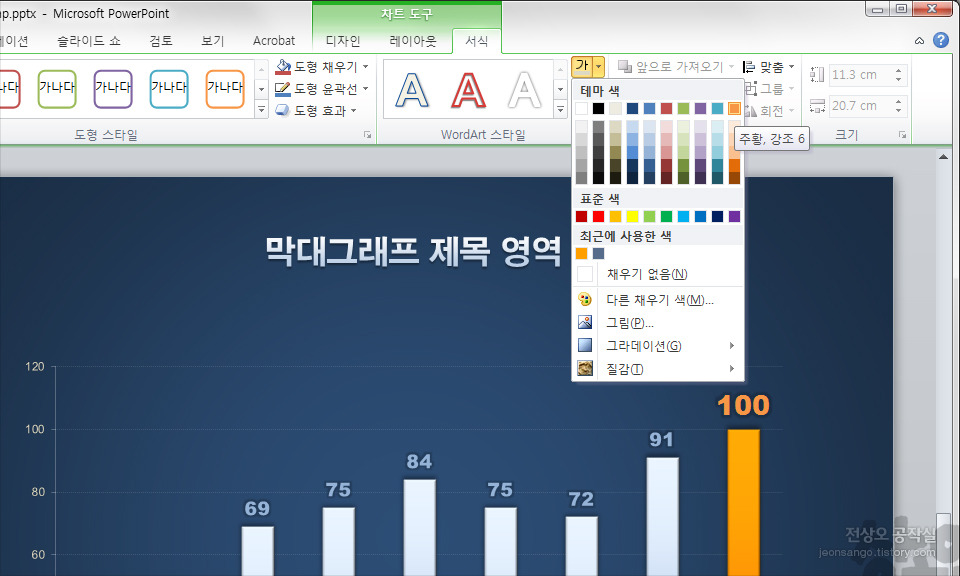Click the 가 text fill button
Screen dimensions: 960x576
(582, 66)
